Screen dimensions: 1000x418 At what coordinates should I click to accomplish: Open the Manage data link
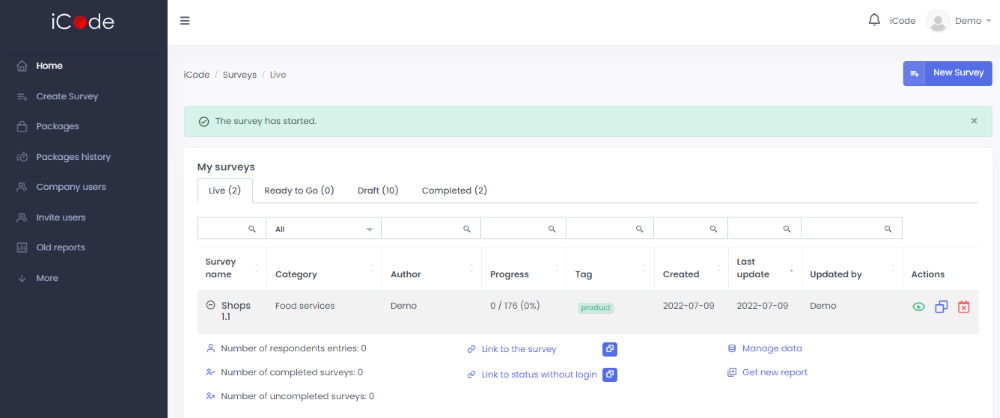(771, 348)
